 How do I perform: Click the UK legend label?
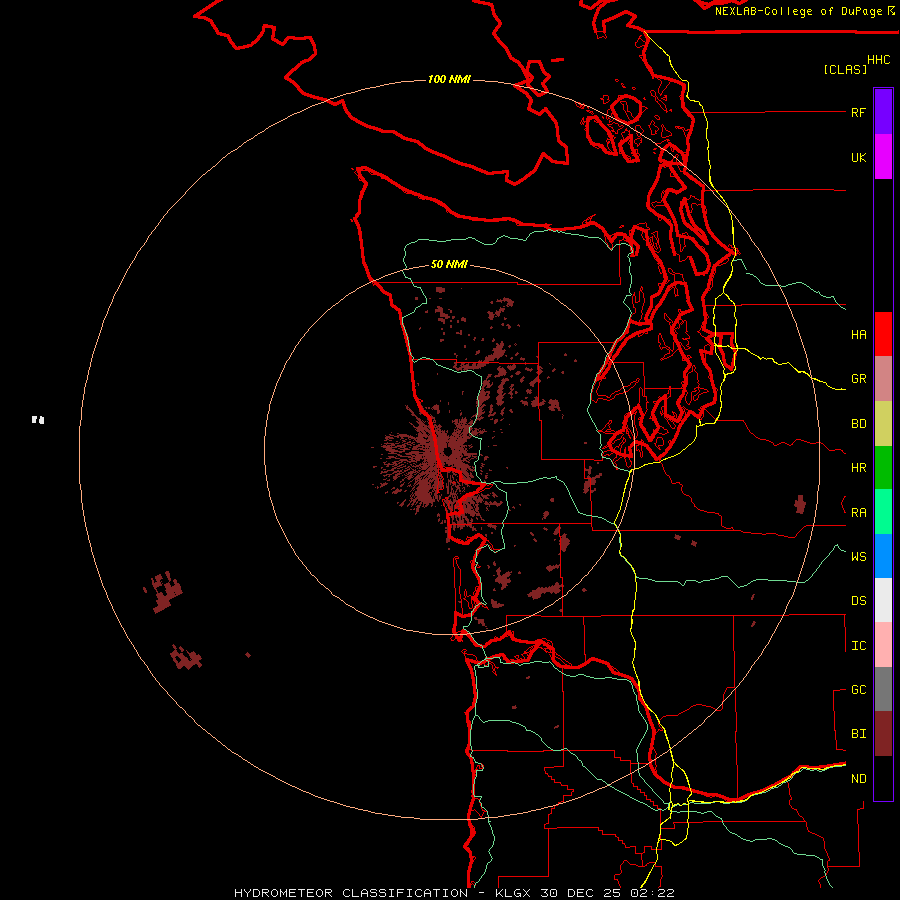[858, 158]
